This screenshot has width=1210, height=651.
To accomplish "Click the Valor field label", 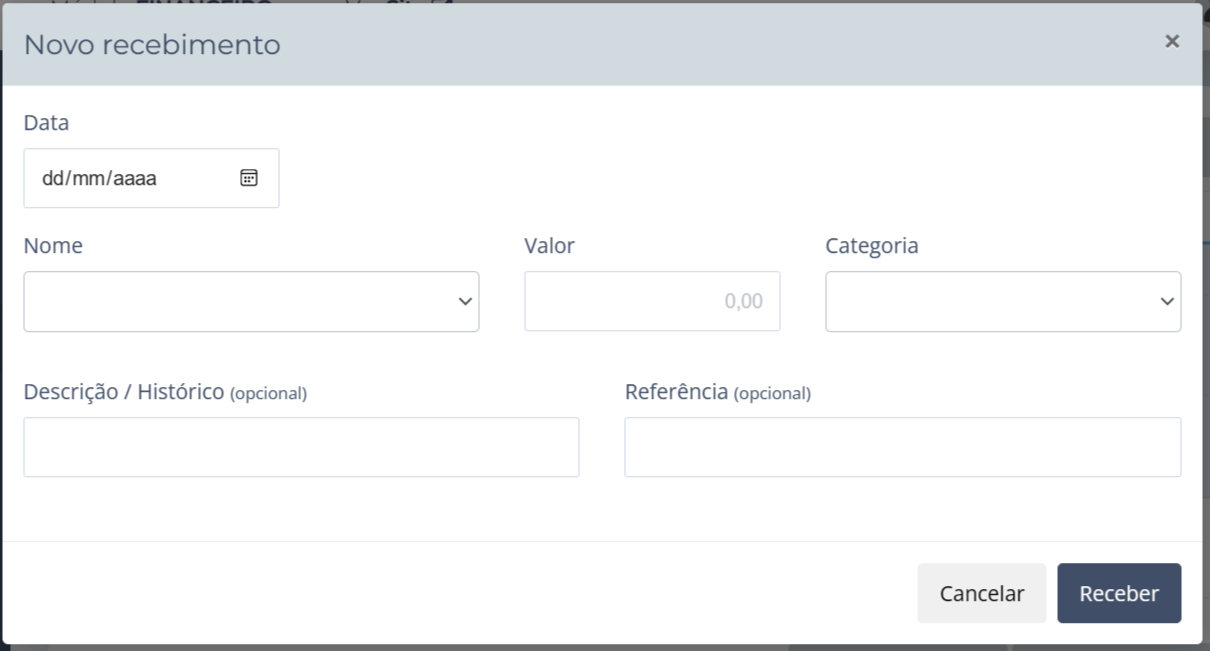I will tap(549, 246).
